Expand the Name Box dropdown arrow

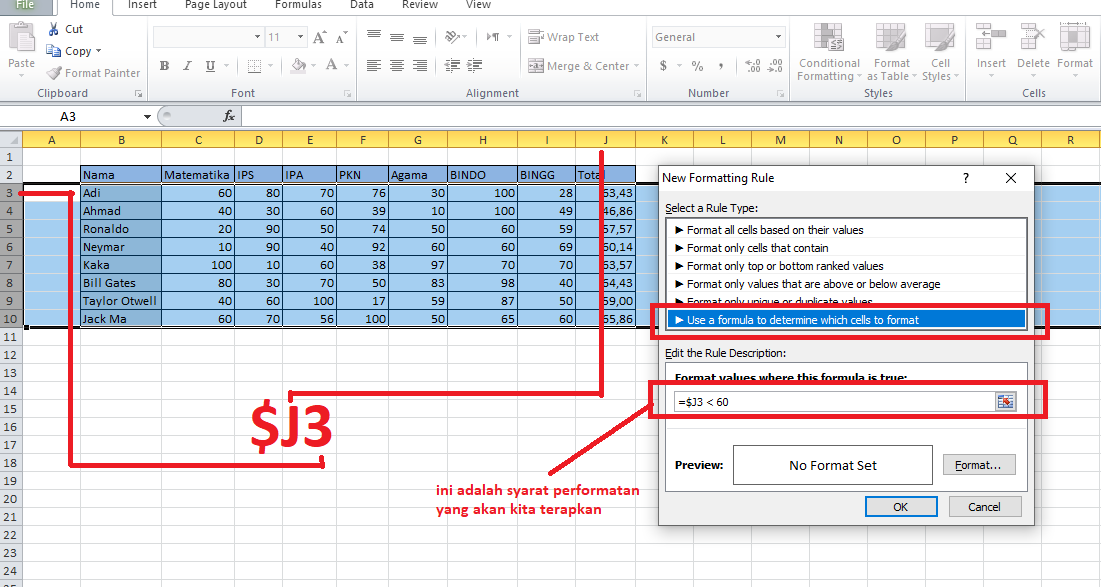pyautogui.click(x=147, y=117)
